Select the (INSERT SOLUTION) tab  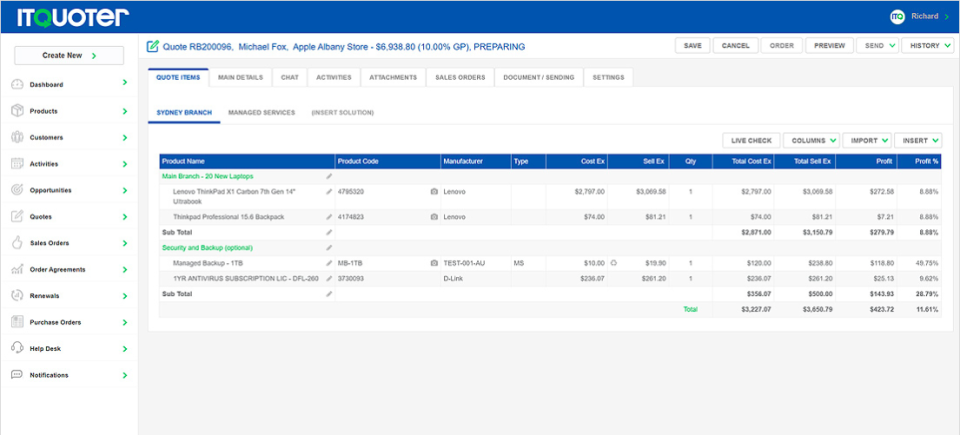click(x=342, y=113)
